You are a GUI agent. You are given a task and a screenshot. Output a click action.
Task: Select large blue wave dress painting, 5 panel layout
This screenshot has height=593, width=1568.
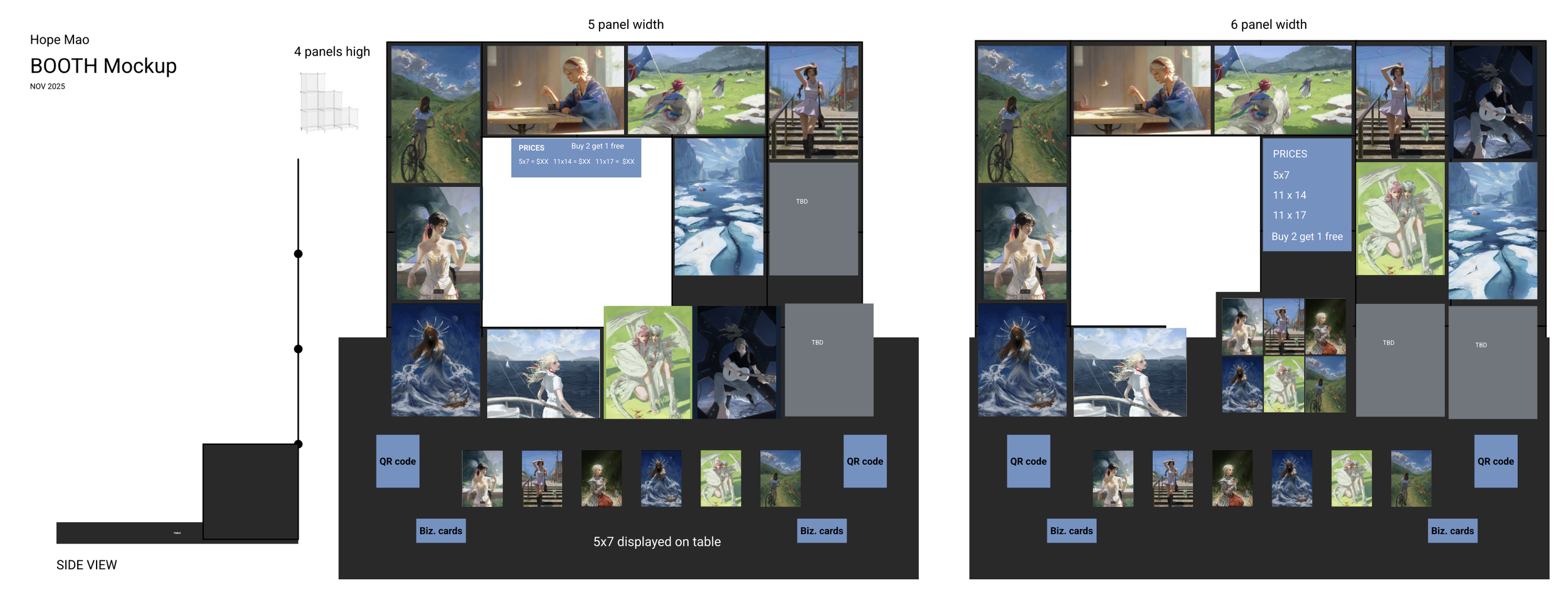pyautogui.click(x=435, y=360)
